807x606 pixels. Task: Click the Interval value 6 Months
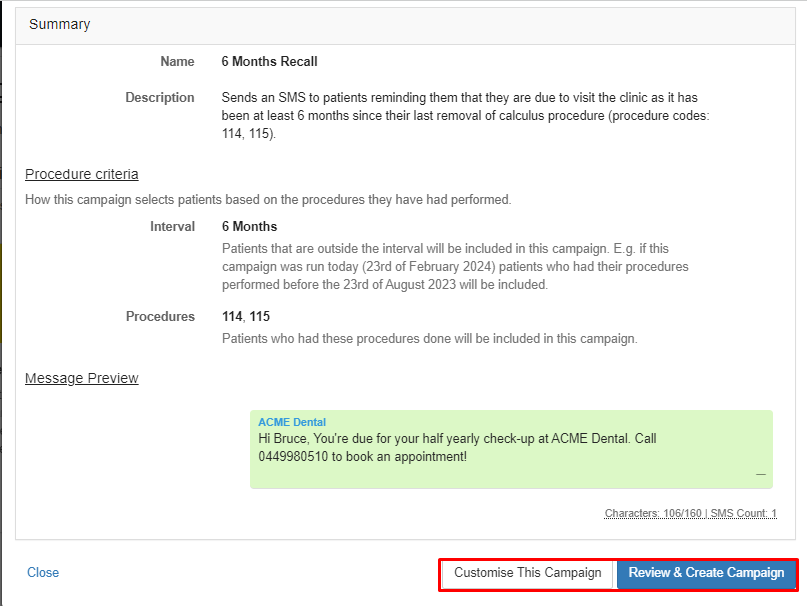[249, 226]
